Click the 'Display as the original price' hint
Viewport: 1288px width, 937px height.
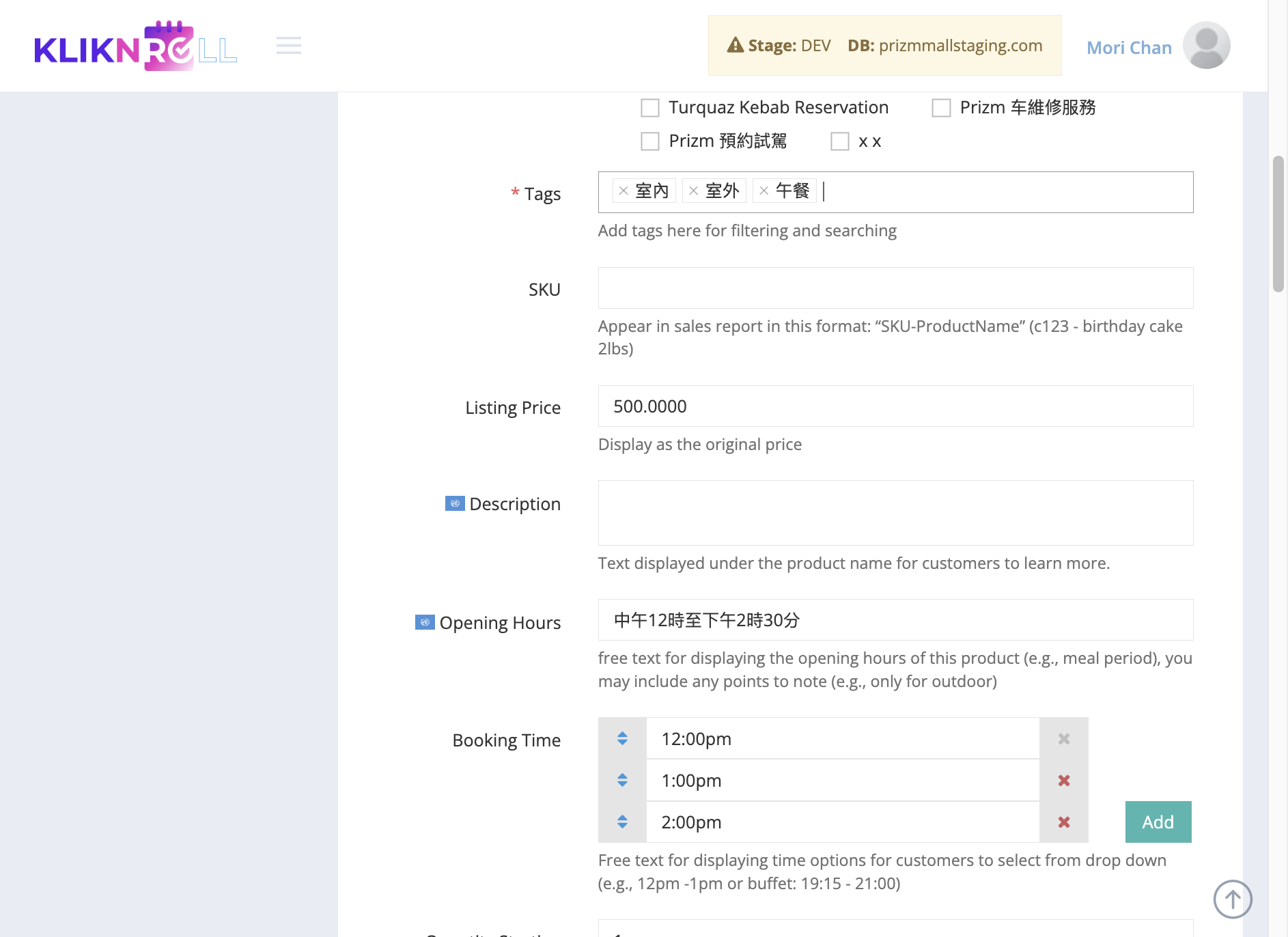(x=699, y=444)
